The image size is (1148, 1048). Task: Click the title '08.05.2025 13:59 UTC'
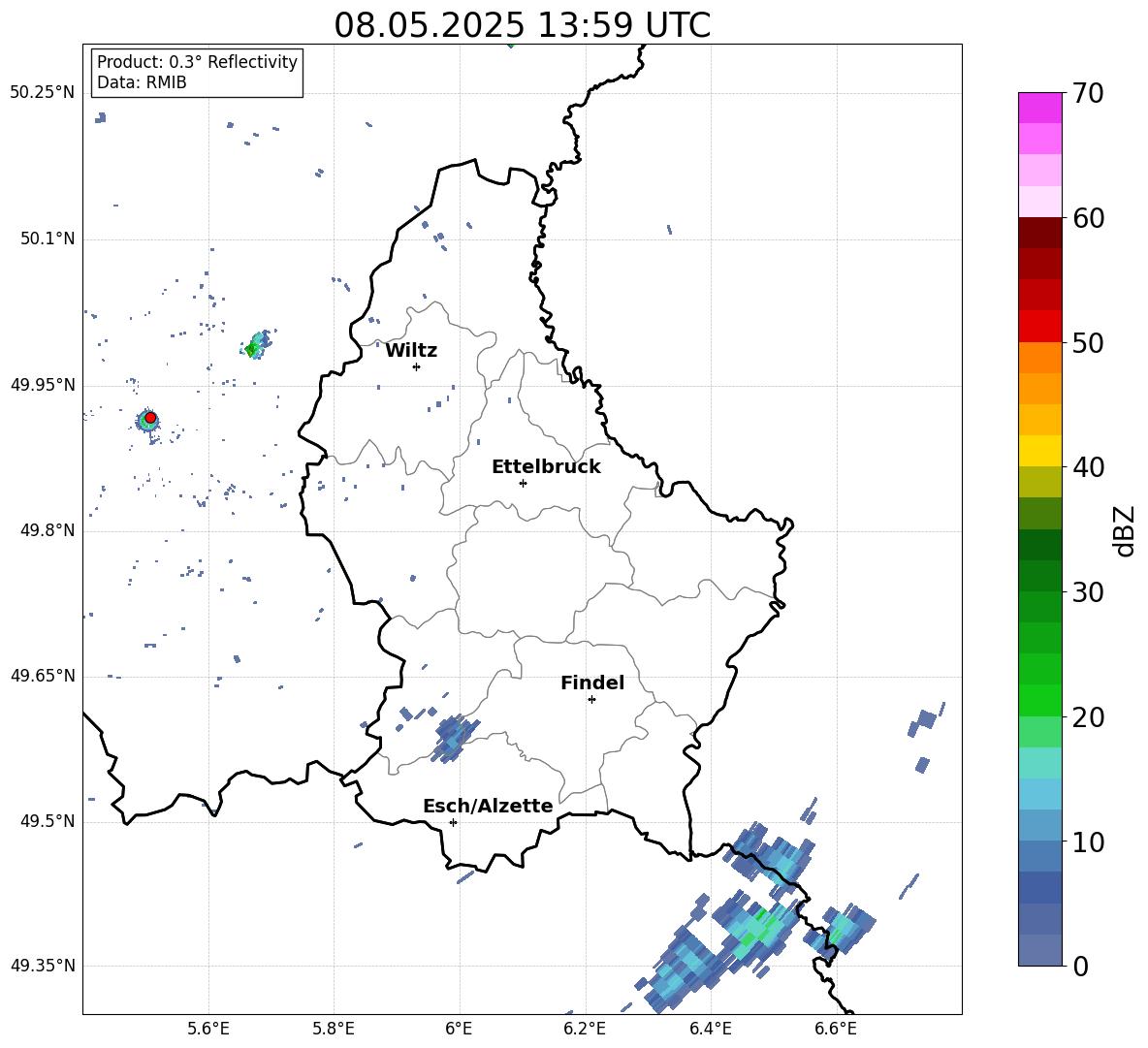click(522, 25)
